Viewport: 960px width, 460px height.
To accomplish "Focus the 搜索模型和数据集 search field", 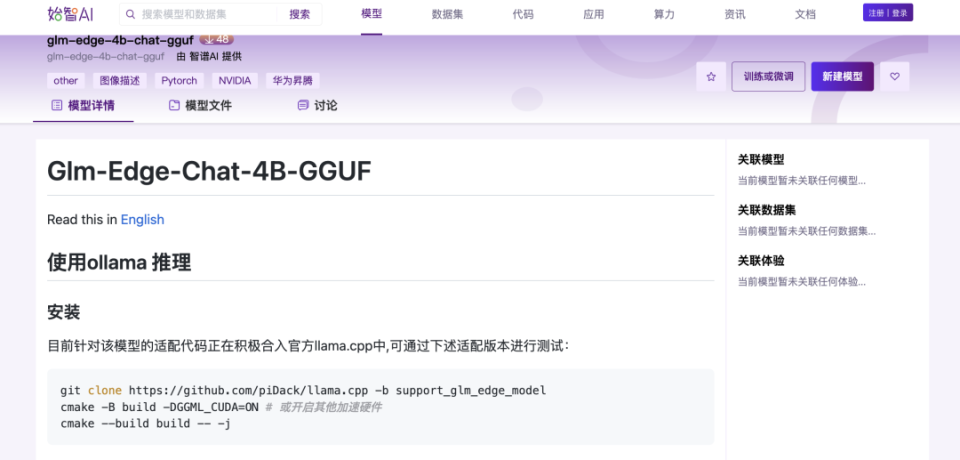I will pos(207,14).
